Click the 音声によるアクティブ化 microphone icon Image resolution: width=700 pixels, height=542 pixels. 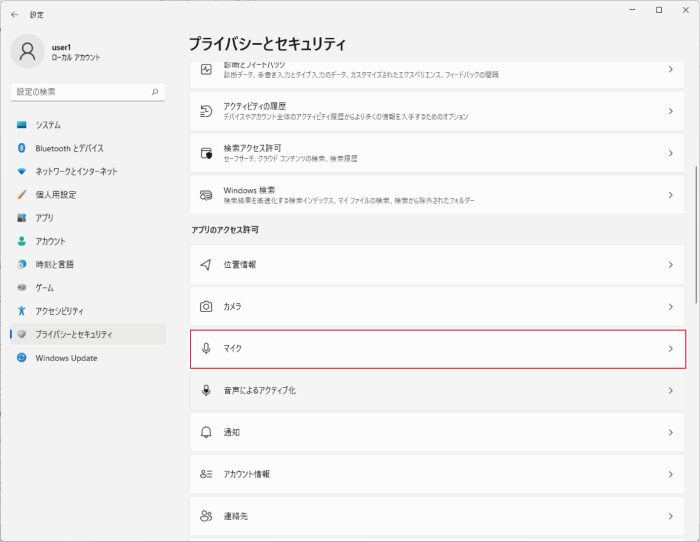[x=206, y=391]
